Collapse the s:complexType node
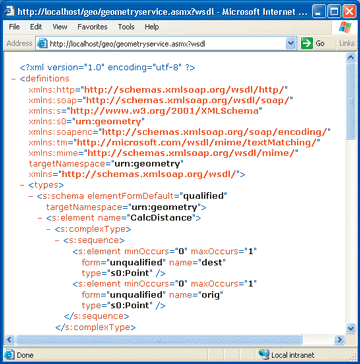360x364 pixels. [x=49, y=229]
